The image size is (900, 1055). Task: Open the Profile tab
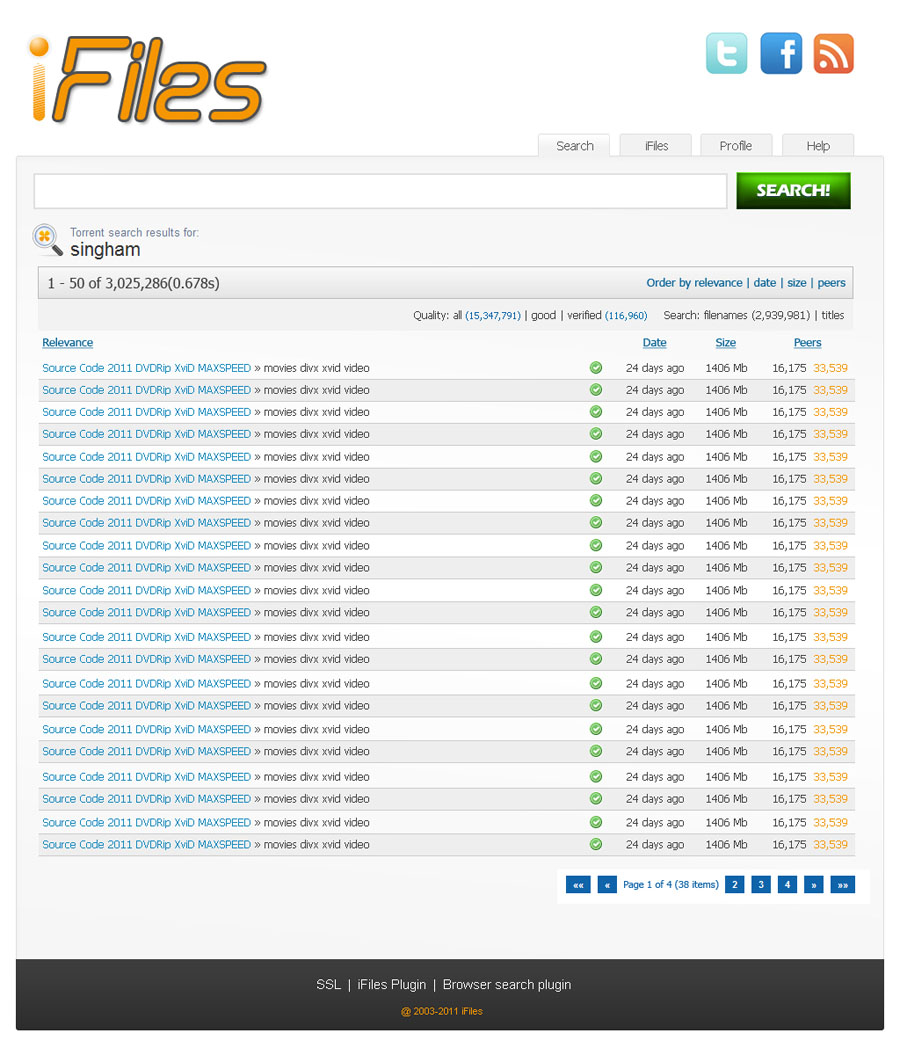coord(736,145)
